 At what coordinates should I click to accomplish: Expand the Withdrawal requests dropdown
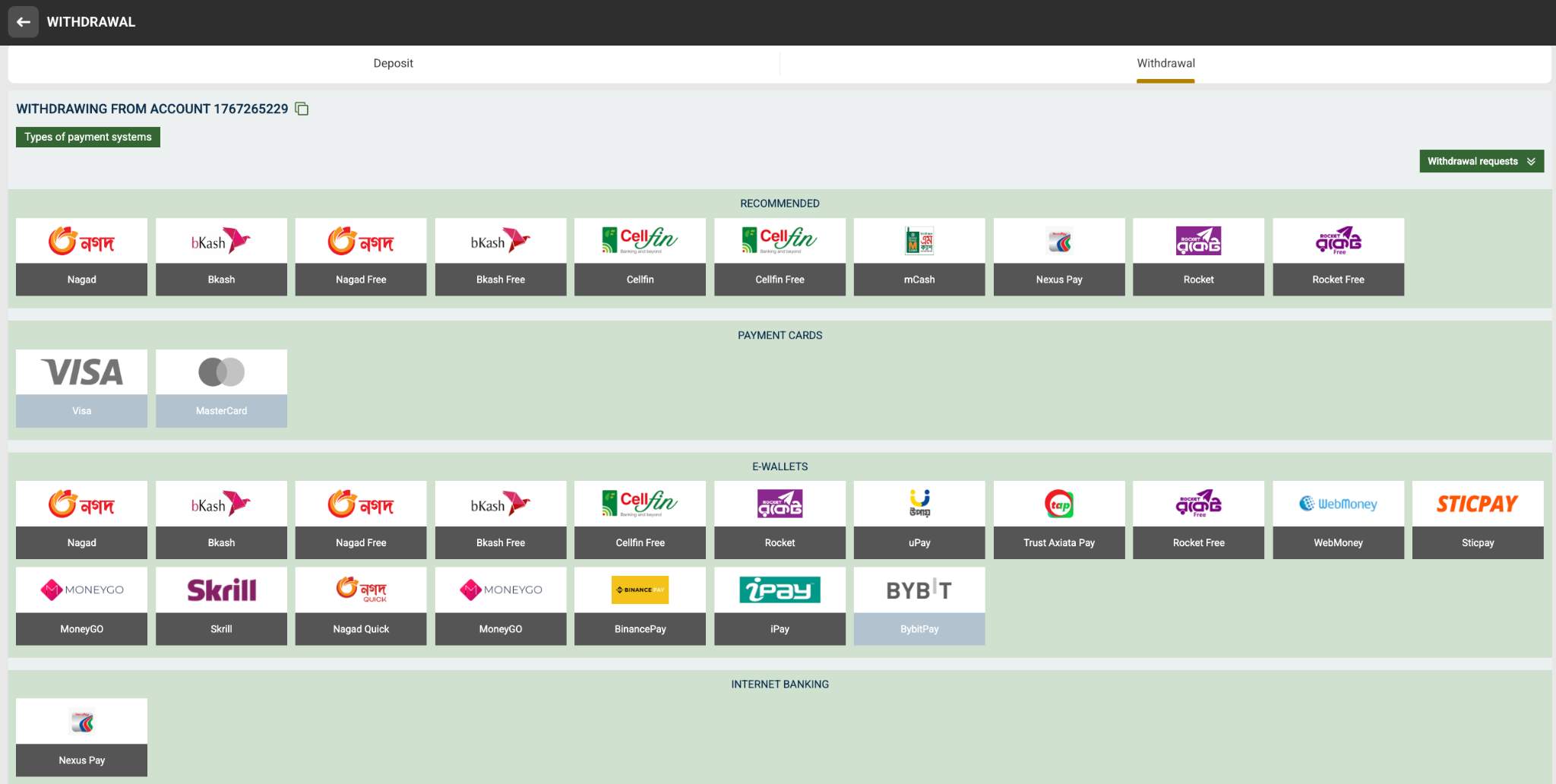tap(1482, 161)
